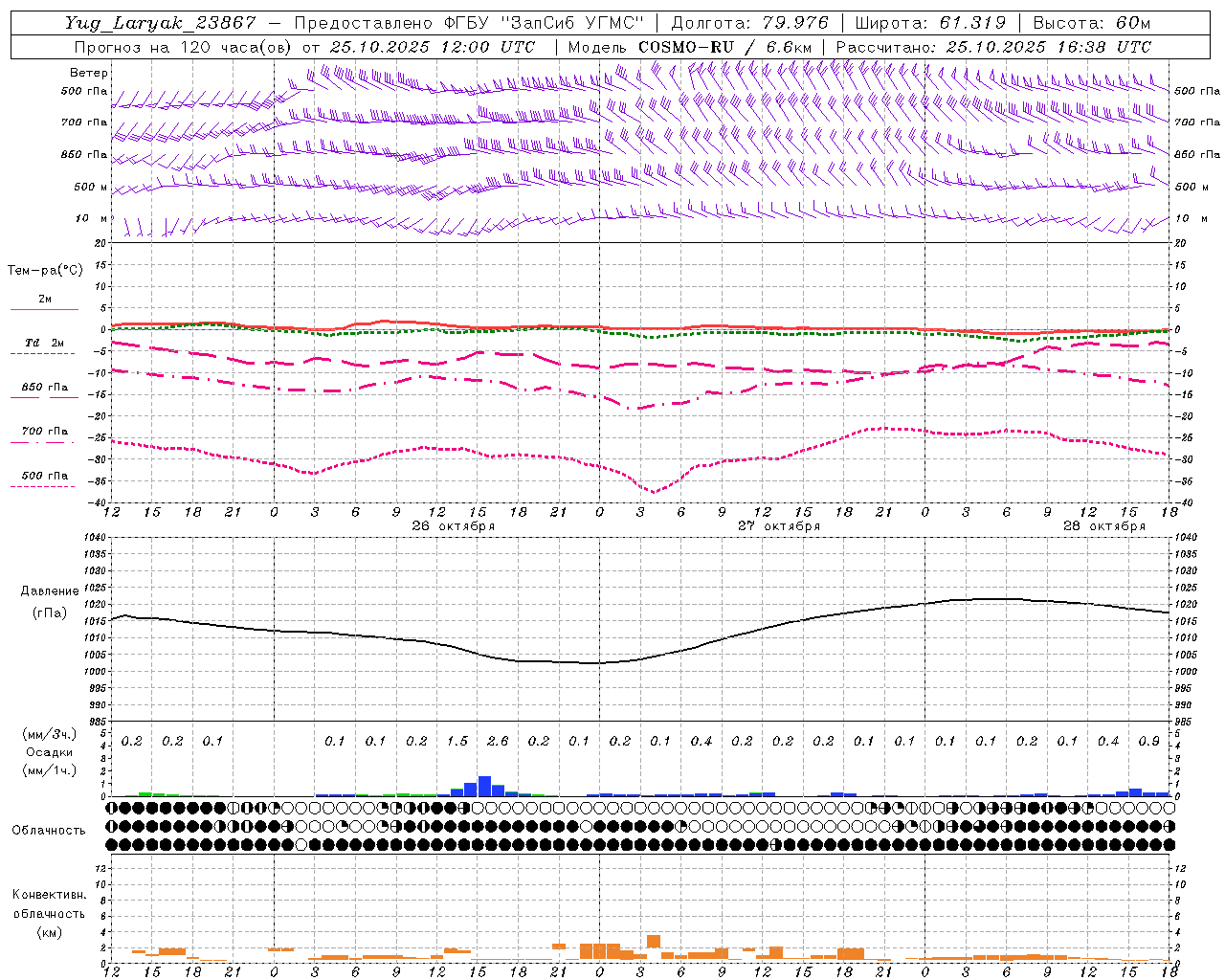Click the (мм/1ч.) precipitation unit label
Screen dimensions: 1225x980
tap(49, 771)
